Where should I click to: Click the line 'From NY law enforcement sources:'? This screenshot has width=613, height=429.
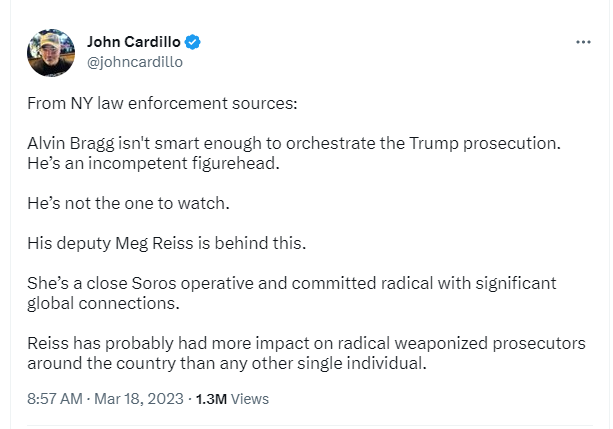(162, 104)
